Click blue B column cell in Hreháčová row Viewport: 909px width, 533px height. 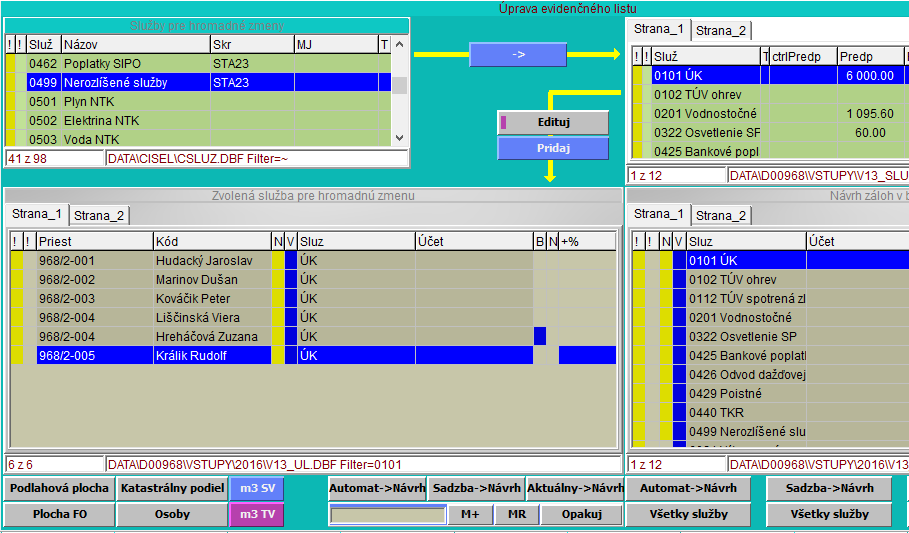coord(540,336)
